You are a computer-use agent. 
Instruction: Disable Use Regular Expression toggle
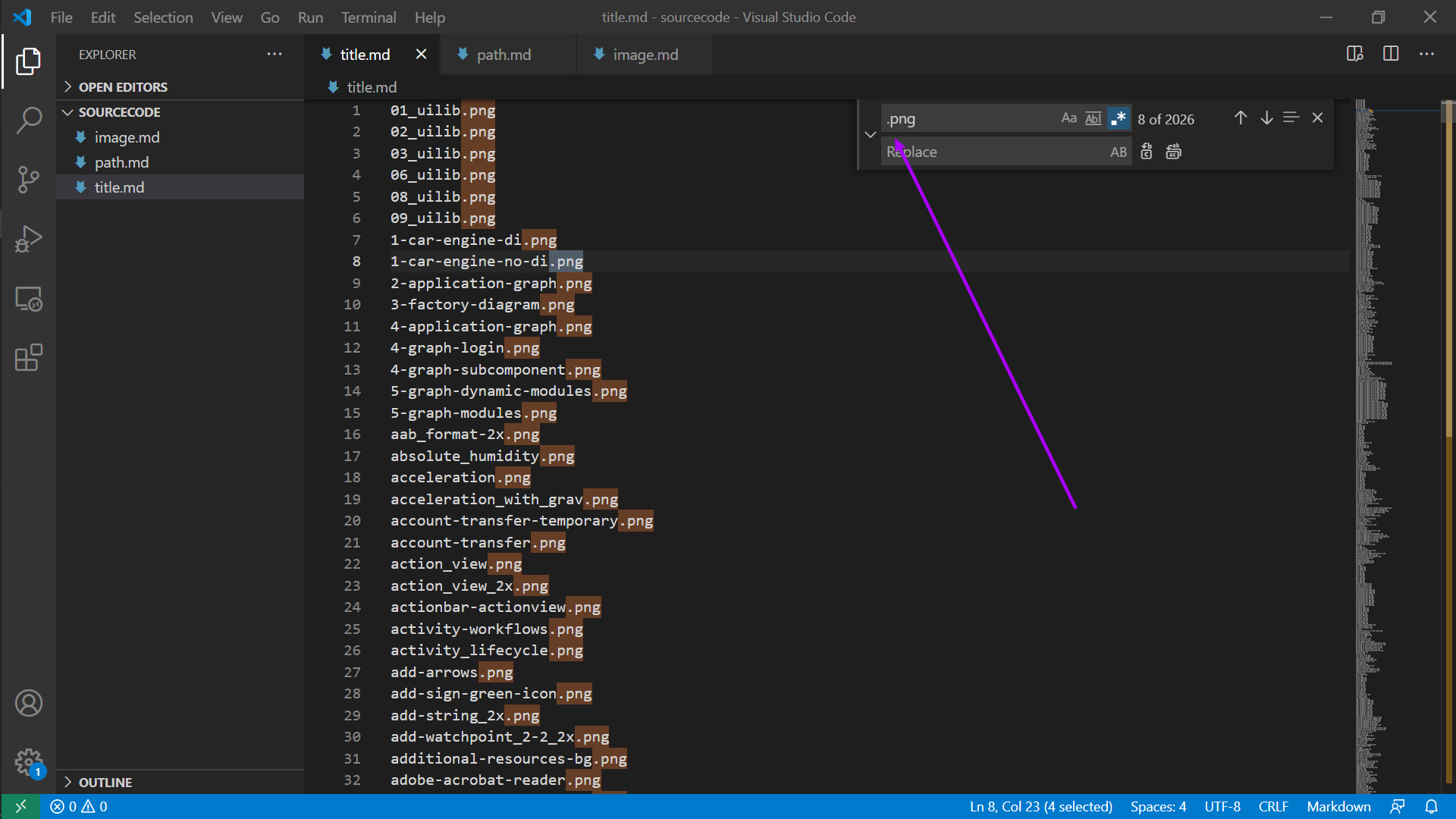[1118, 118]
